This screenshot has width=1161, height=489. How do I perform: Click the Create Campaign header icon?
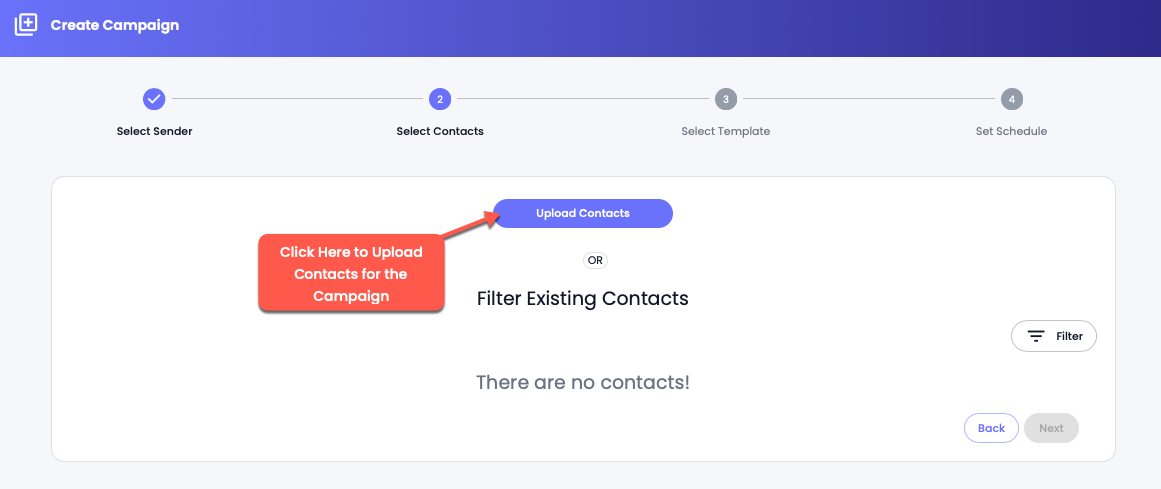[25, 25]
